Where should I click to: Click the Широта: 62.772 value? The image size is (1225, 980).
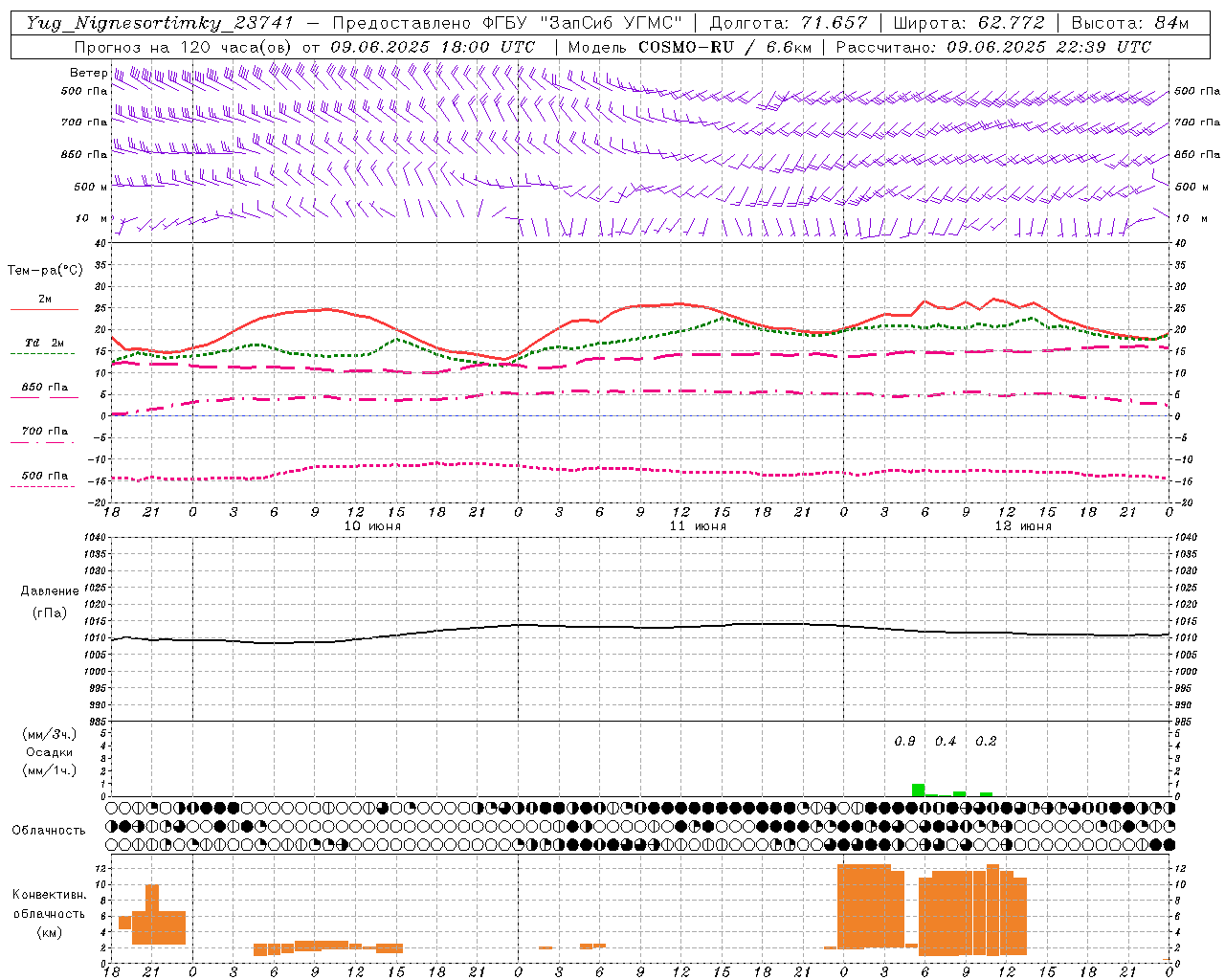[970, 23]
